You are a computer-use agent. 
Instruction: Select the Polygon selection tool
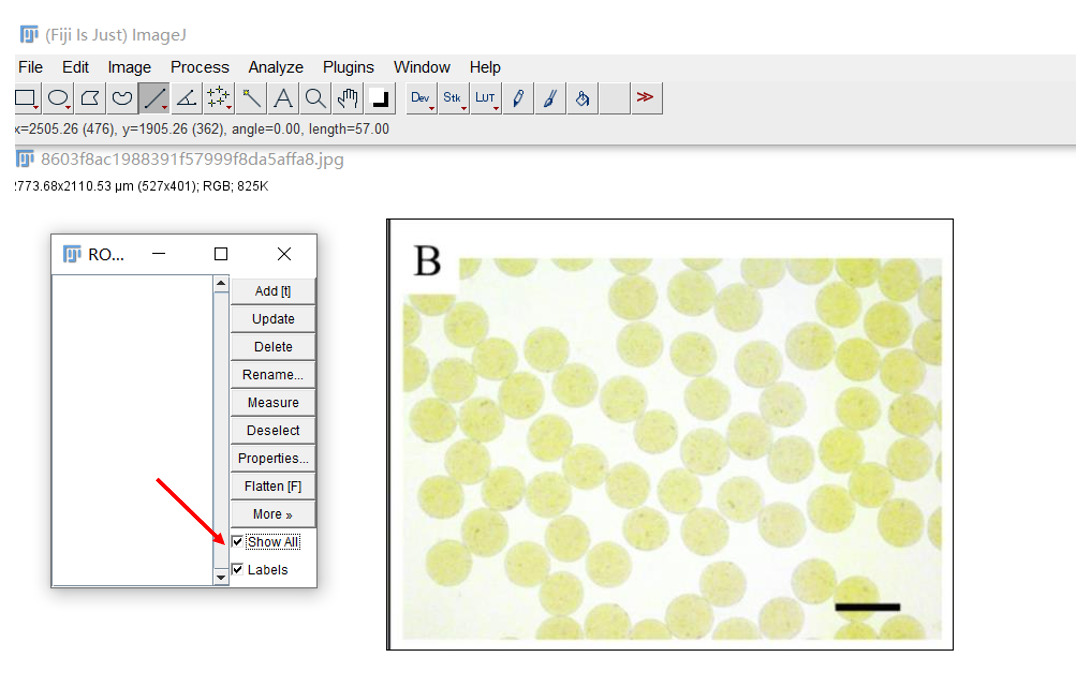point(90,98)
